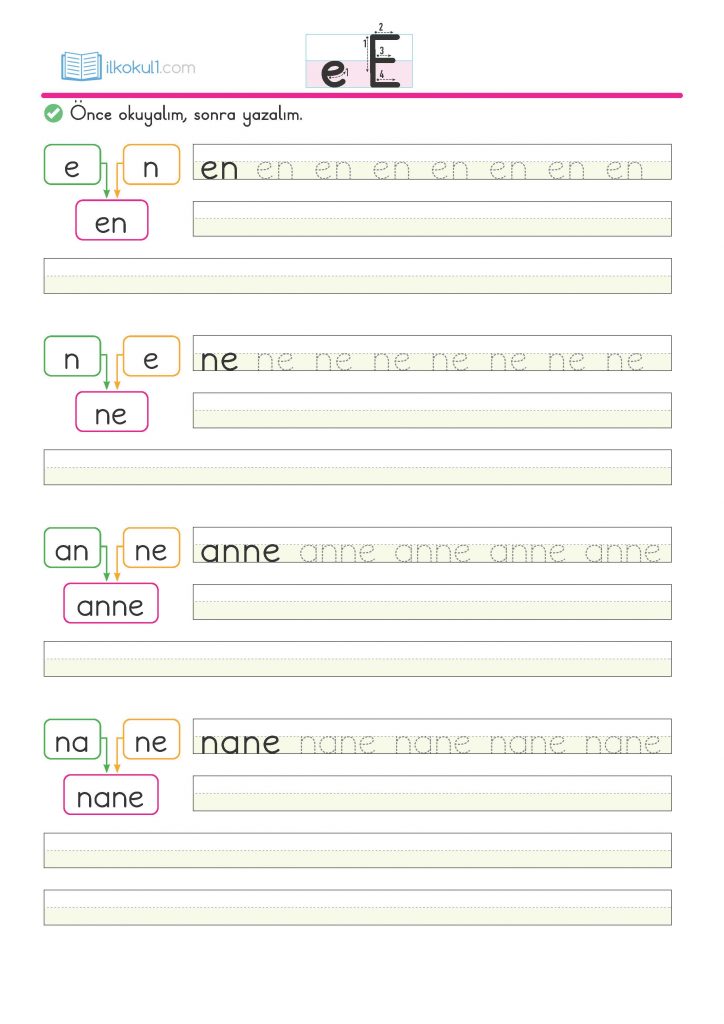Select the orange 'n' syllable box

click(151, 166)
